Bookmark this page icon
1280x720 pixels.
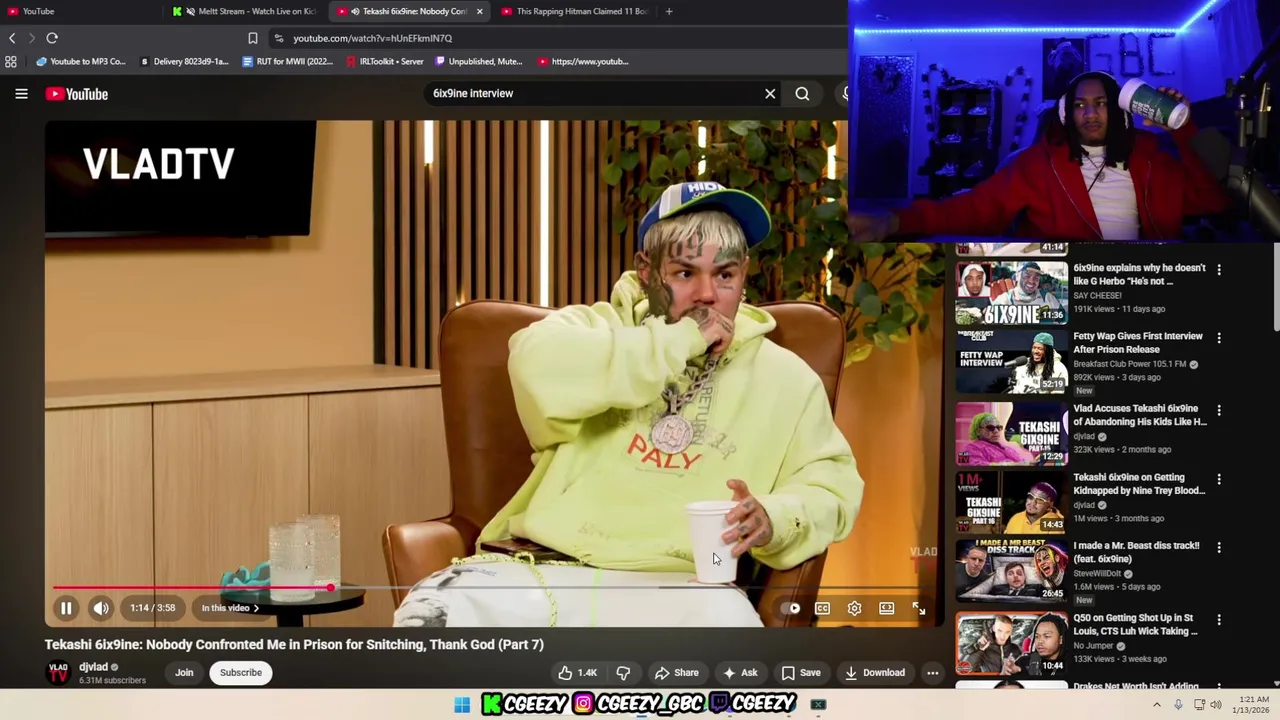(x=252, y=38)
